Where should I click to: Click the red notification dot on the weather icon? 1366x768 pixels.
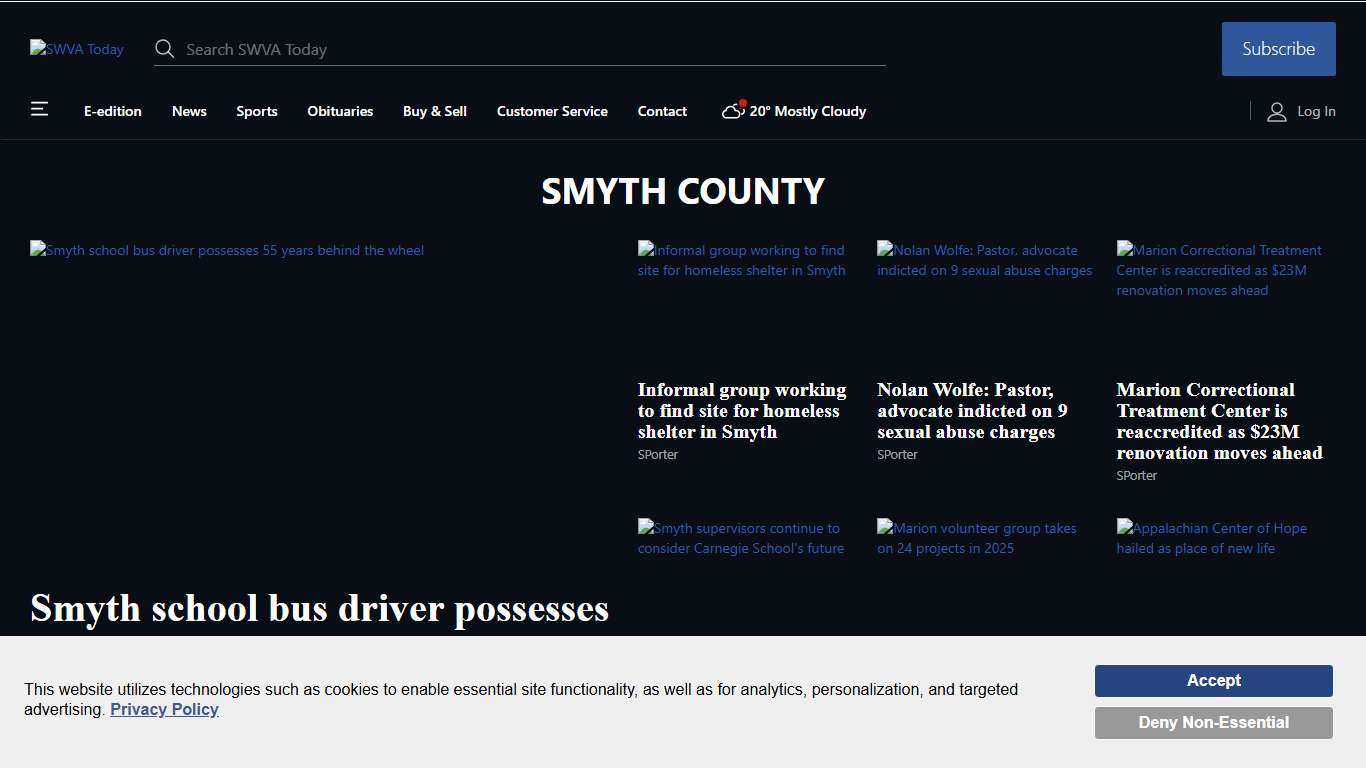point(742,102)
